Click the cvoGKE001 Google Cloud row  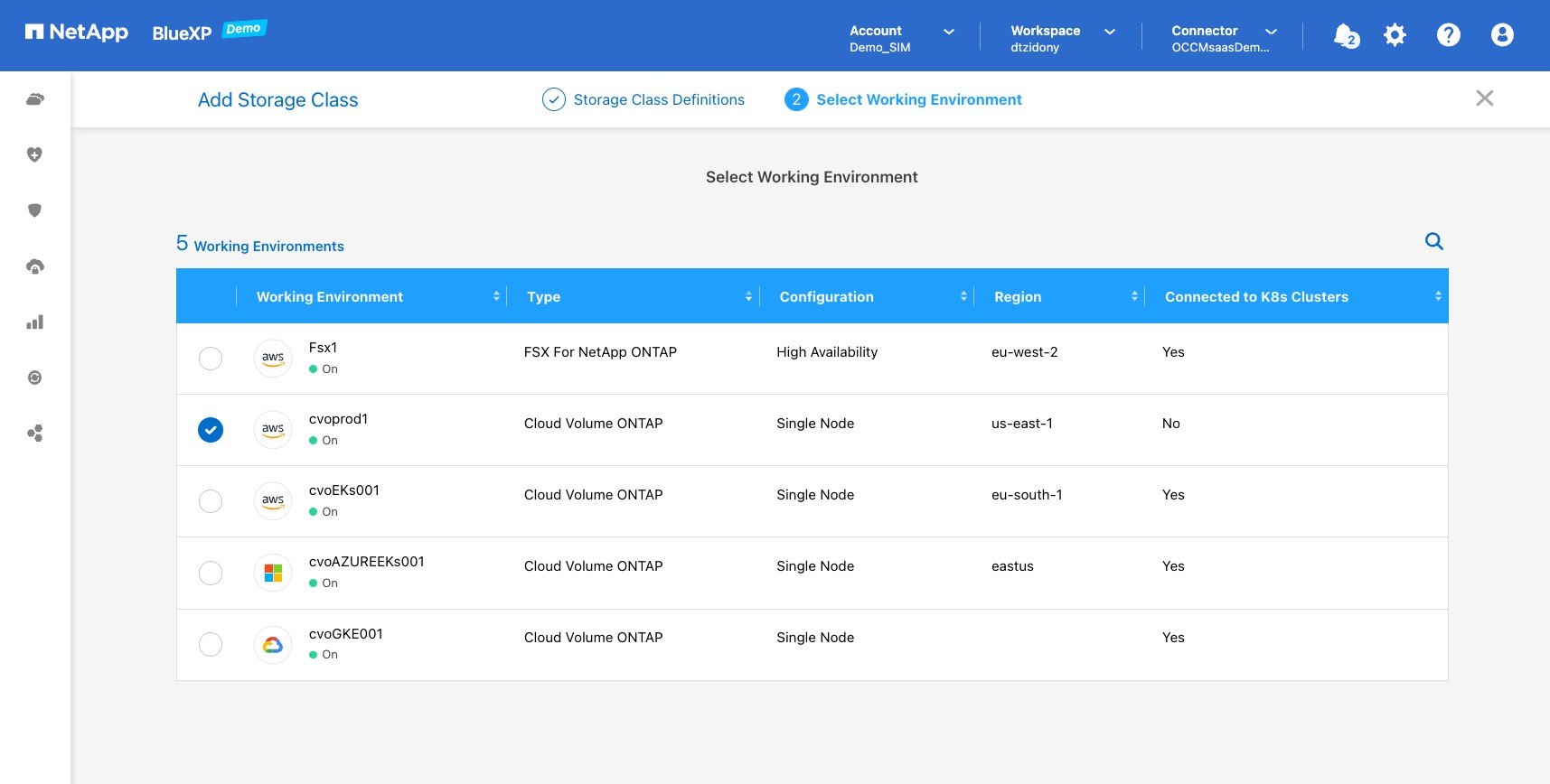click(x=812, y=645)
